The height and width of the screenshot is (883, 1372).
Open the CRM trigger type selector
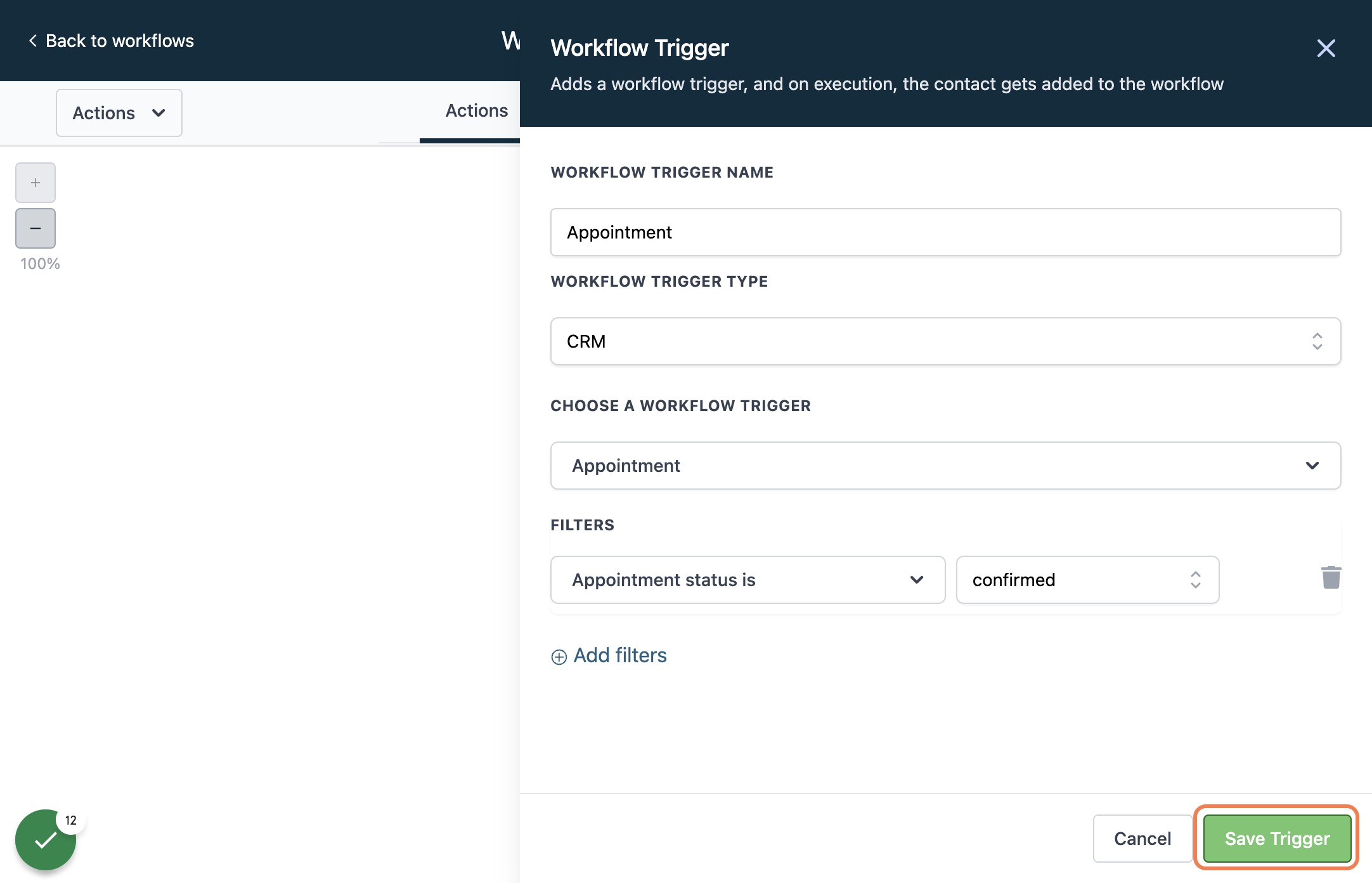point(945,341)
